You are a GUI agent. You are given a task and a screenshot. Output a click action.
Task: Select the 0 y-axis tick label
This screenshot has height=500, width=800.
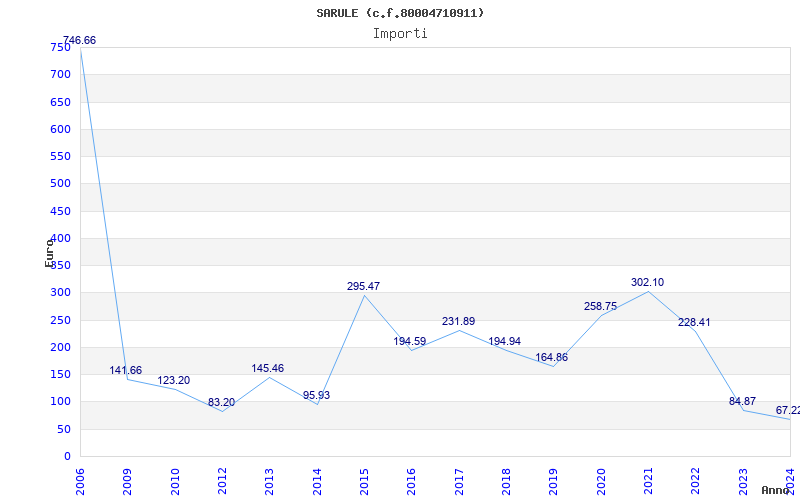point(67,457)
